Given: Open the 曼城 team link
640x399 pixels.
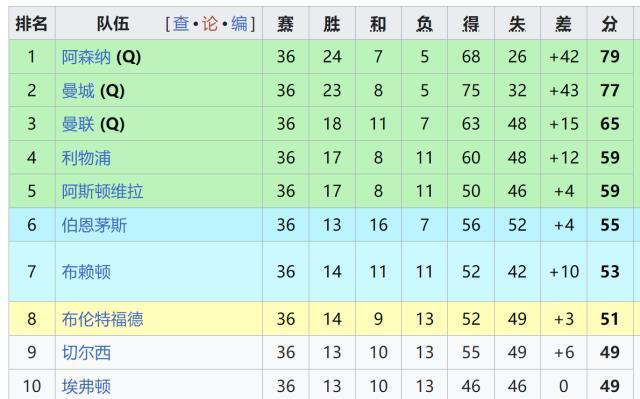Looking at the screenshot, I should coord(78,91).
